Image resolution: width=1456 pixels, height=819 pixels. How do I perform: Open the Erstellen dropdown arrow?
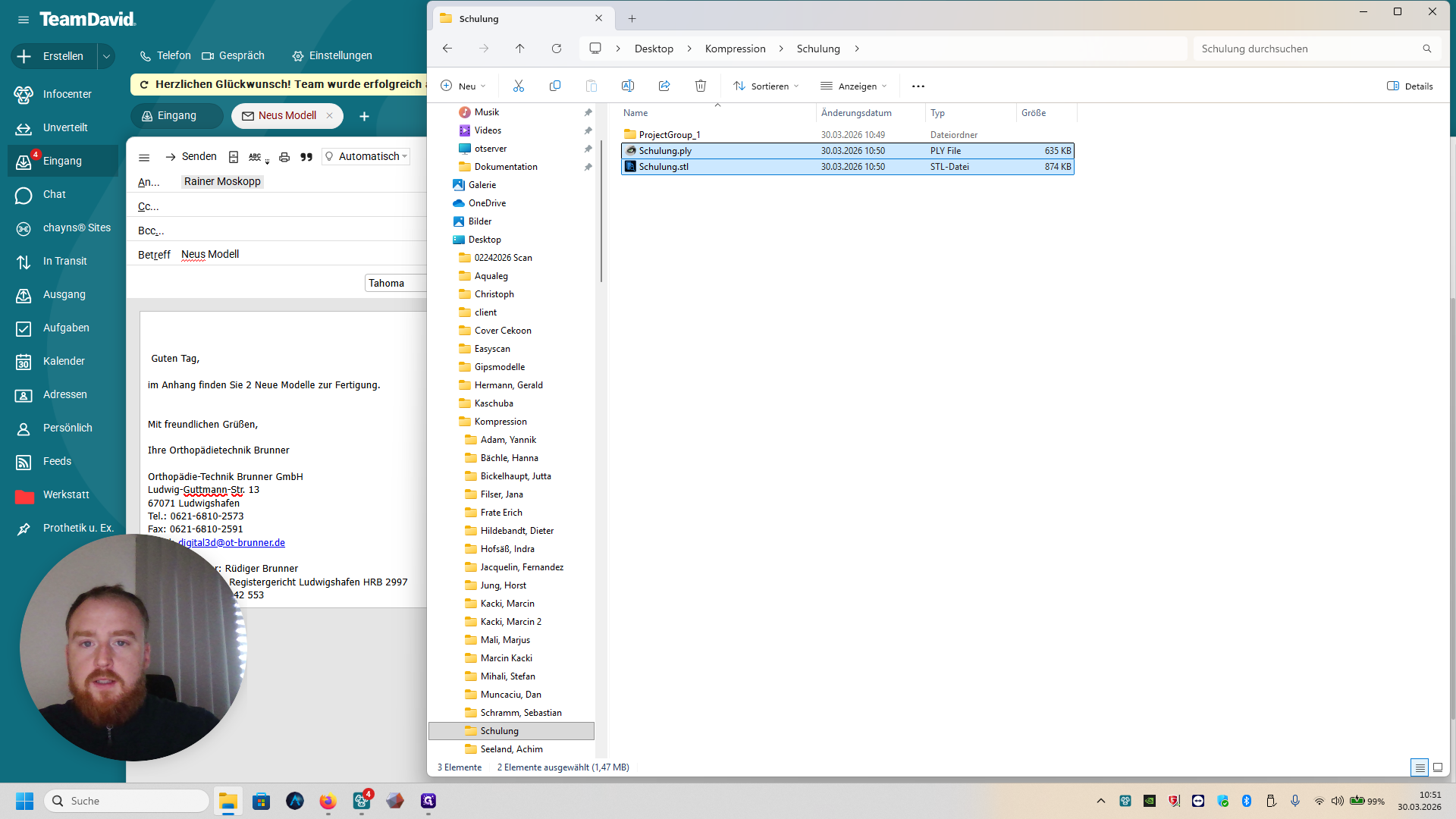(x=106, y=56)
